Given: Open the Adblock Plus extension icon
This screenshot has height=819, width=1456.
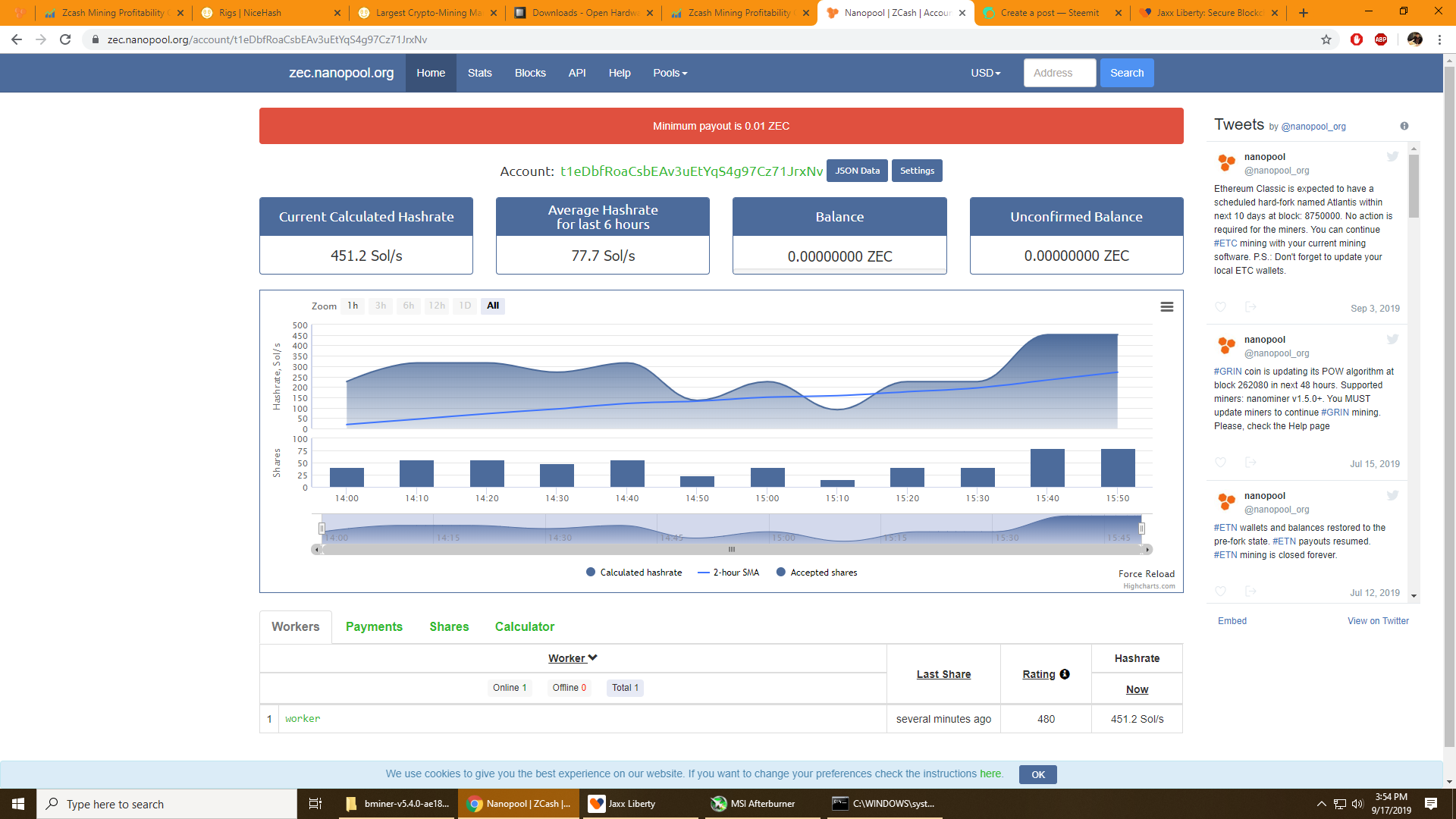Looking at the screenshot, I should tap(1381, 39).
